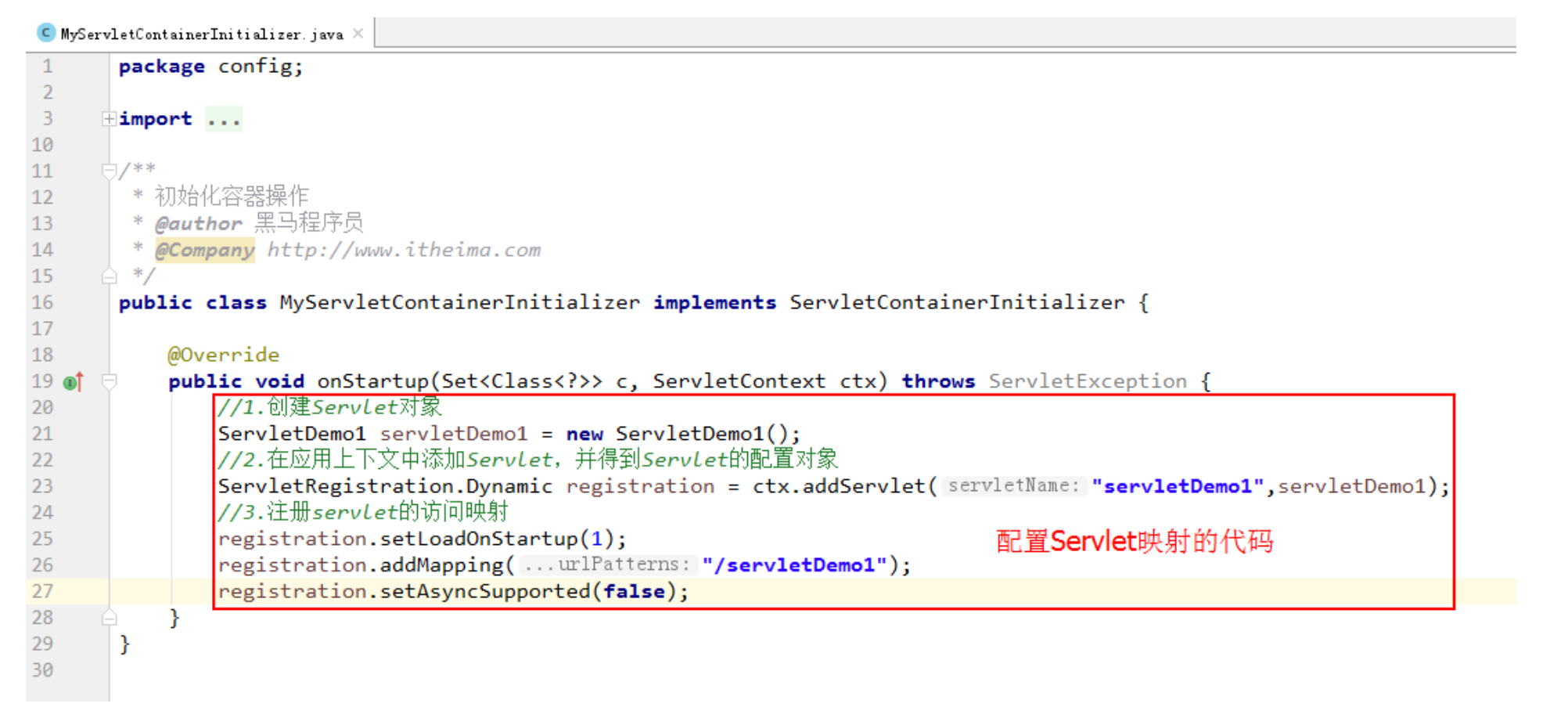Click setAsyncSupported on line 27
Viewport: 1568px width, 707px height.
485,591
